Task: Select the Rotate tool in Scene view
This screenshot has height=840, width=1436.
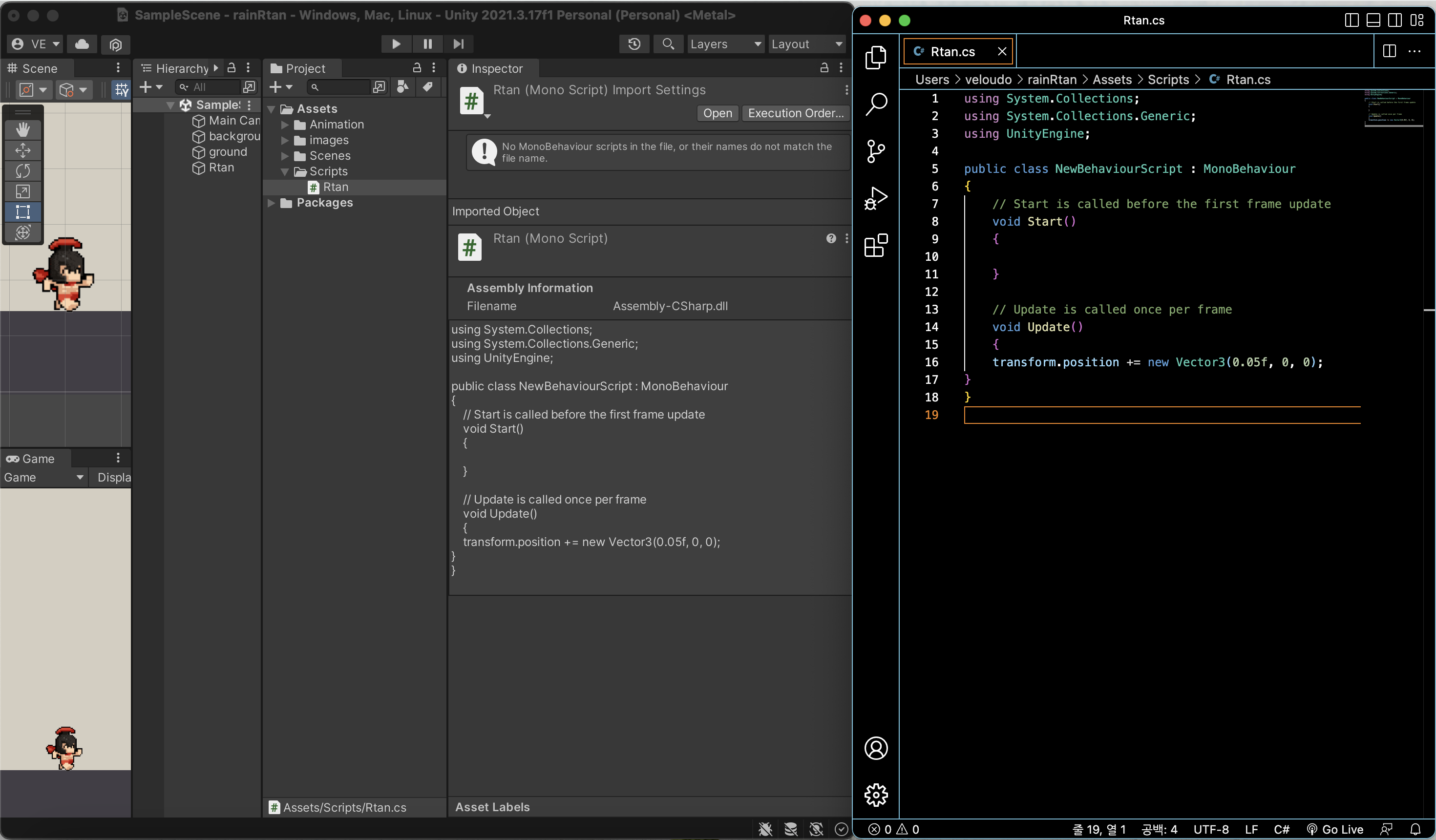Action: coord(23,171)
